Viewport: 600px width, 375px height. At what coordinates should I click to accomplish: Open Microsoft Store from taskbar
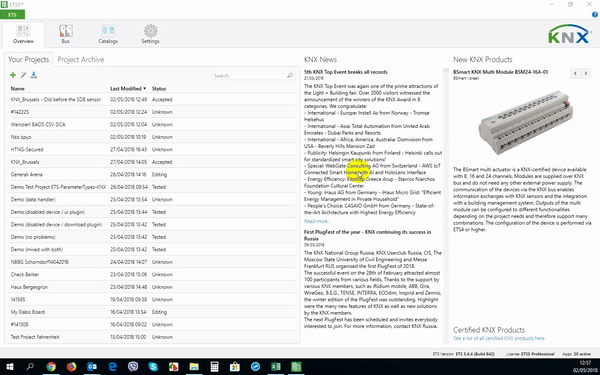click(235, 367)
